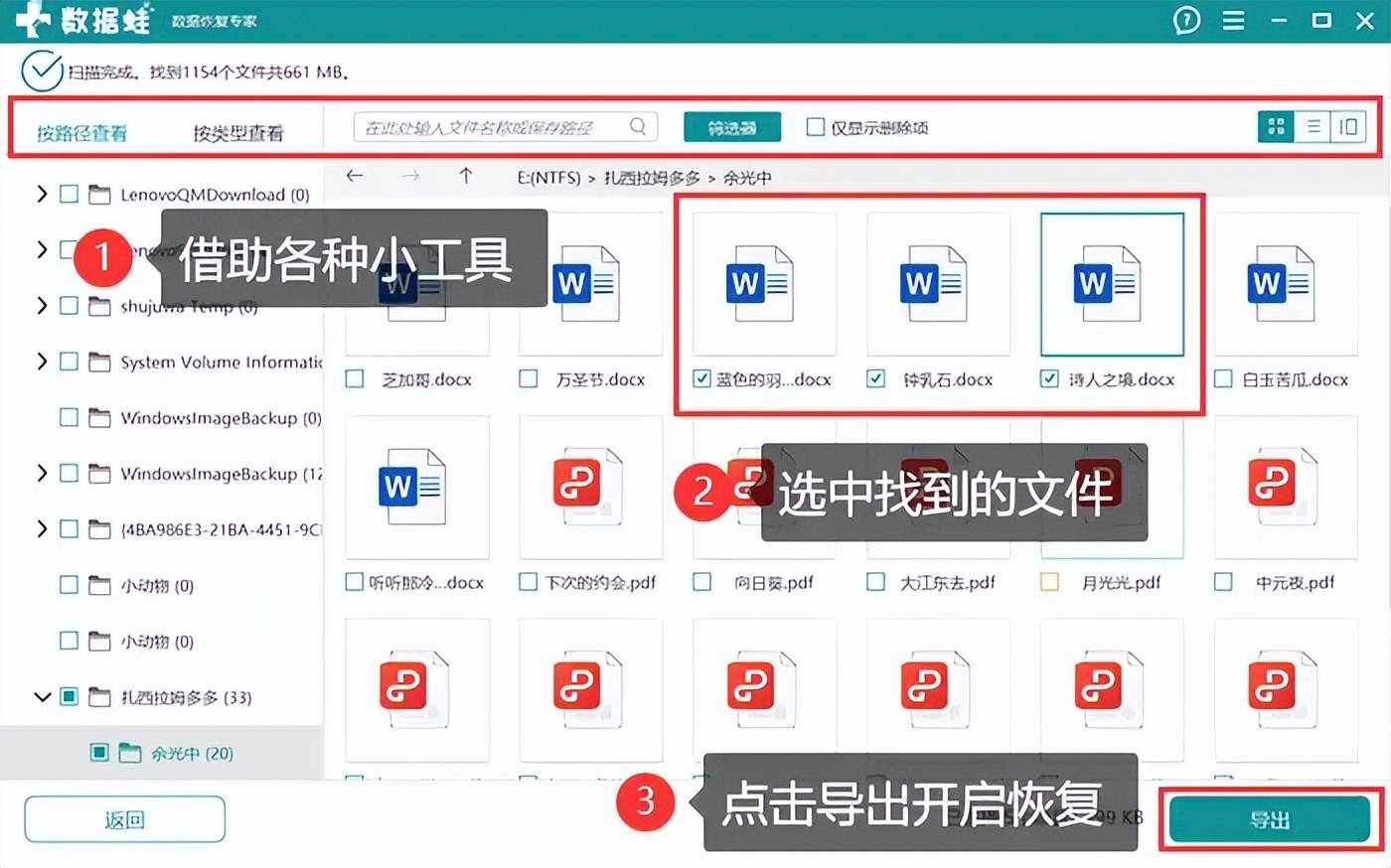Uncheck the 钟乳石.docx checkbox
1391x868 pixels.
click(875, 378)
